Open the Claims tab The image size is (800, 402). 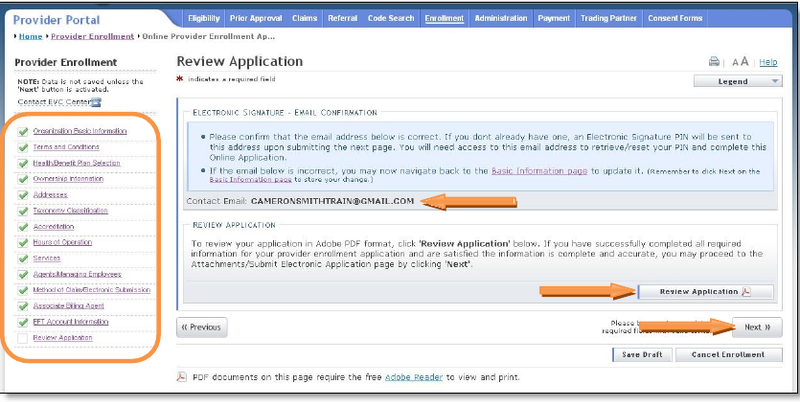coord(304,18)
